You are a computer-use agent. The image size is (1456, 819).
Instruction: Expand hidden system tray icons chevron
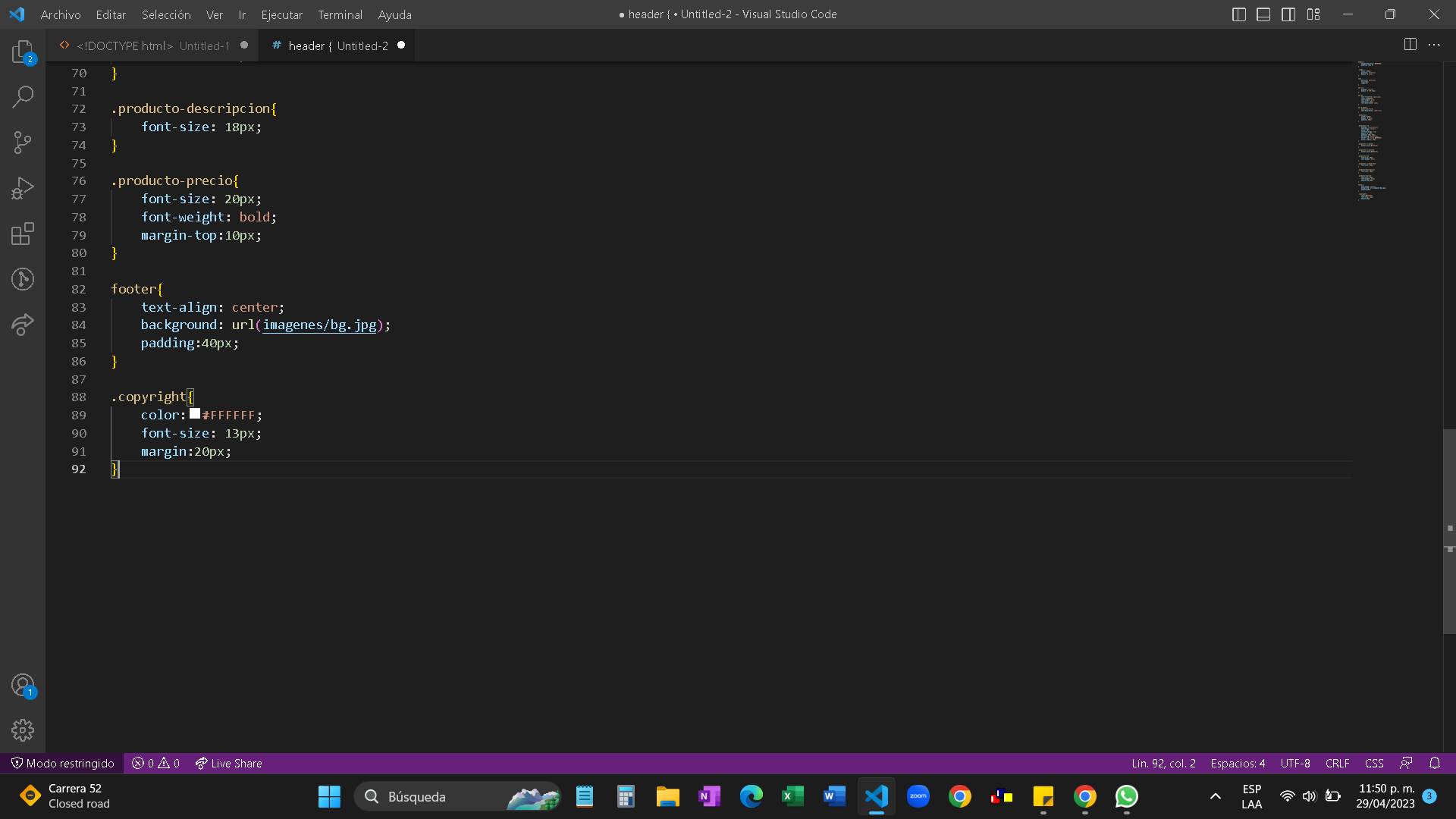[1215, 796]
